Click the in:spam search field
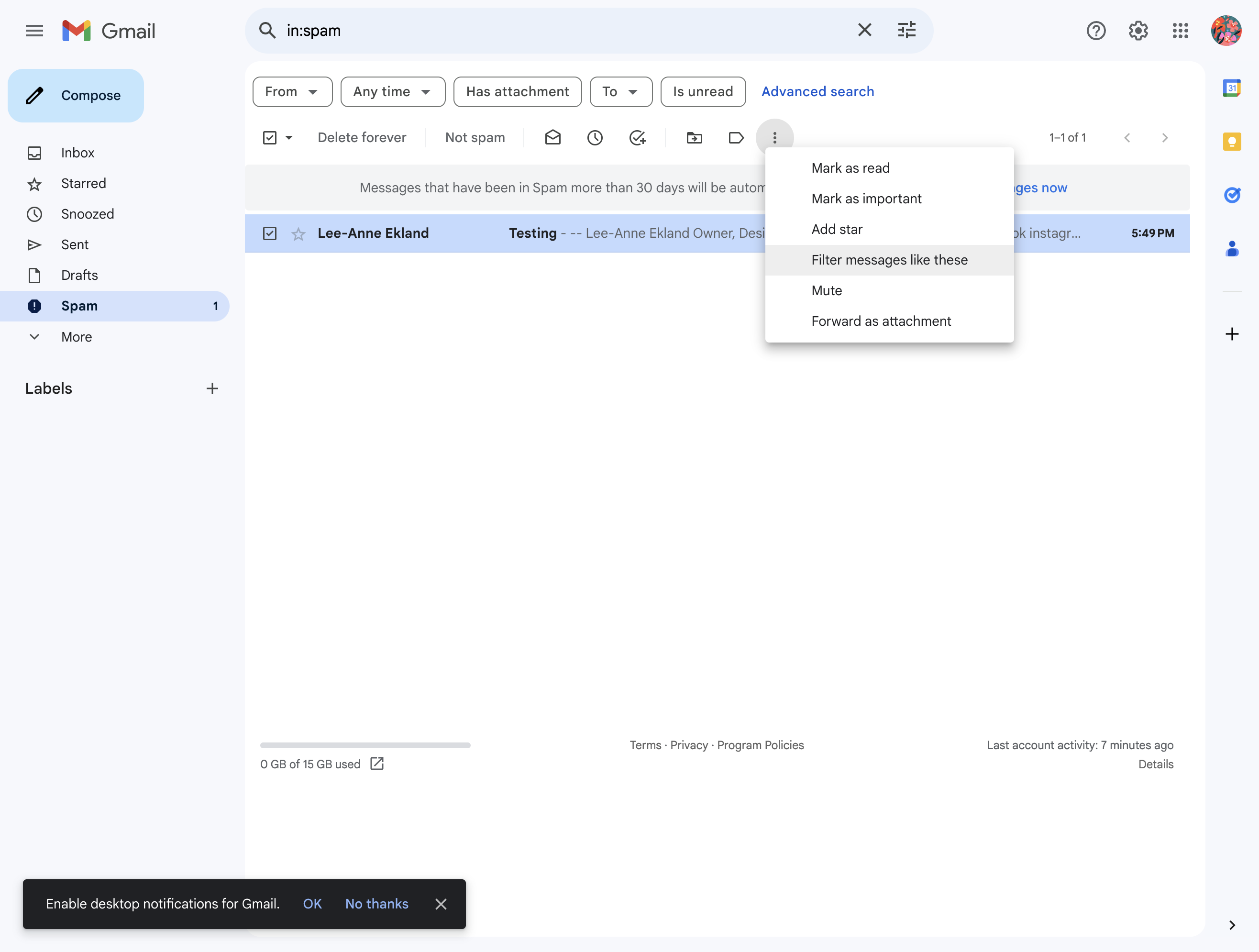Viewport: 1259px width, 952px height. (x=563, y=31)
